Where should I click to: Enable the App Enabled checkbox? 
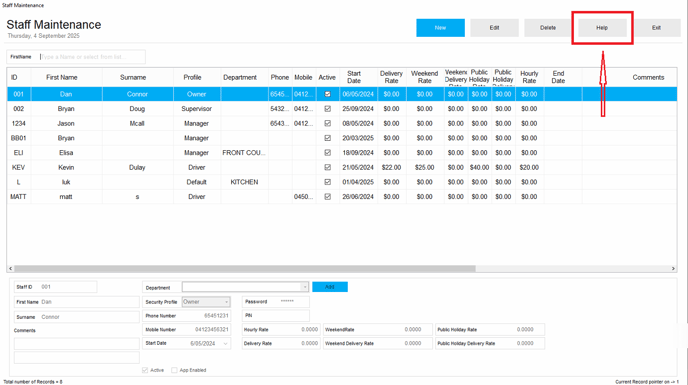click(174, 370)
